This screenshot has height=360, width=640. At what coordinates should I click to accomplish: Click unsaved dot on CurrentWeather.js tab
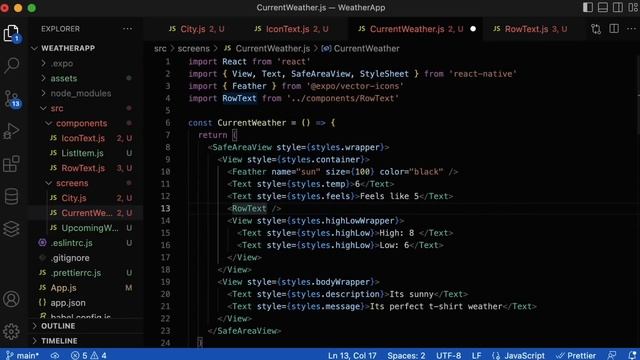(x=473, y=29)
